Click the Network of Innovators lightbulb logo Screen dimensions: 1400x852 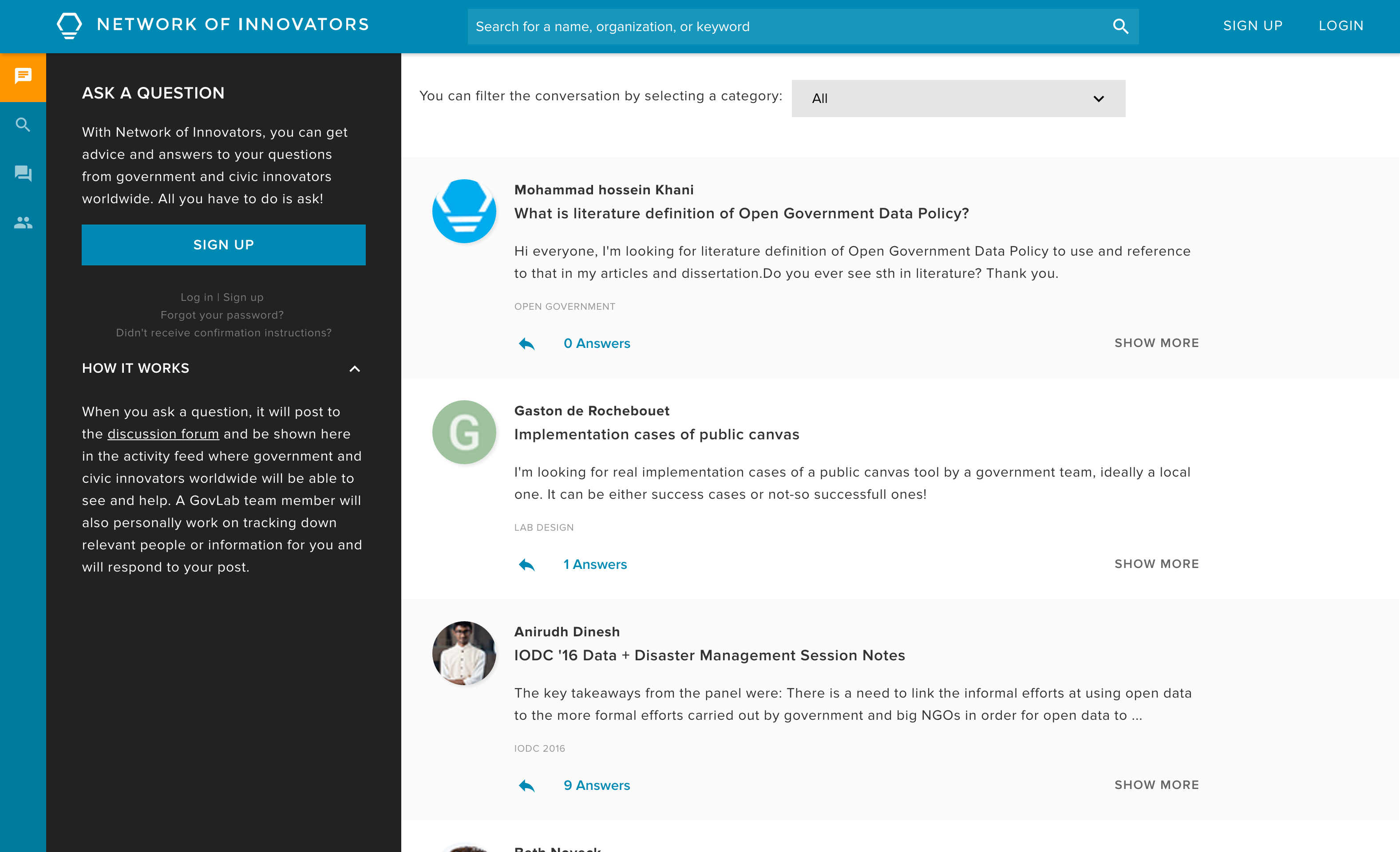pos(69,26)
